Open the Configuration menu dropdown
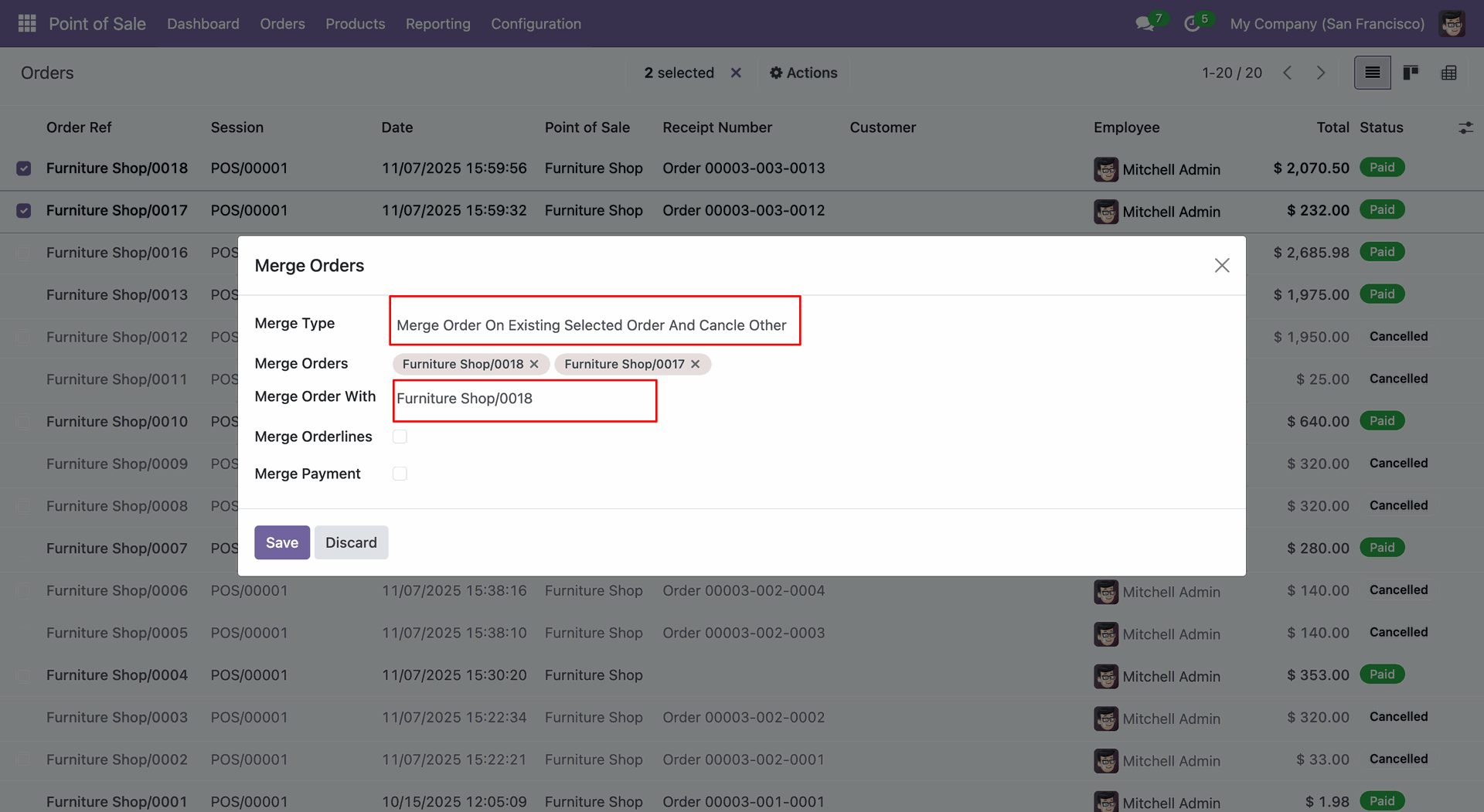The height and width of the screenshot is (812, 1484). [536, 24]
